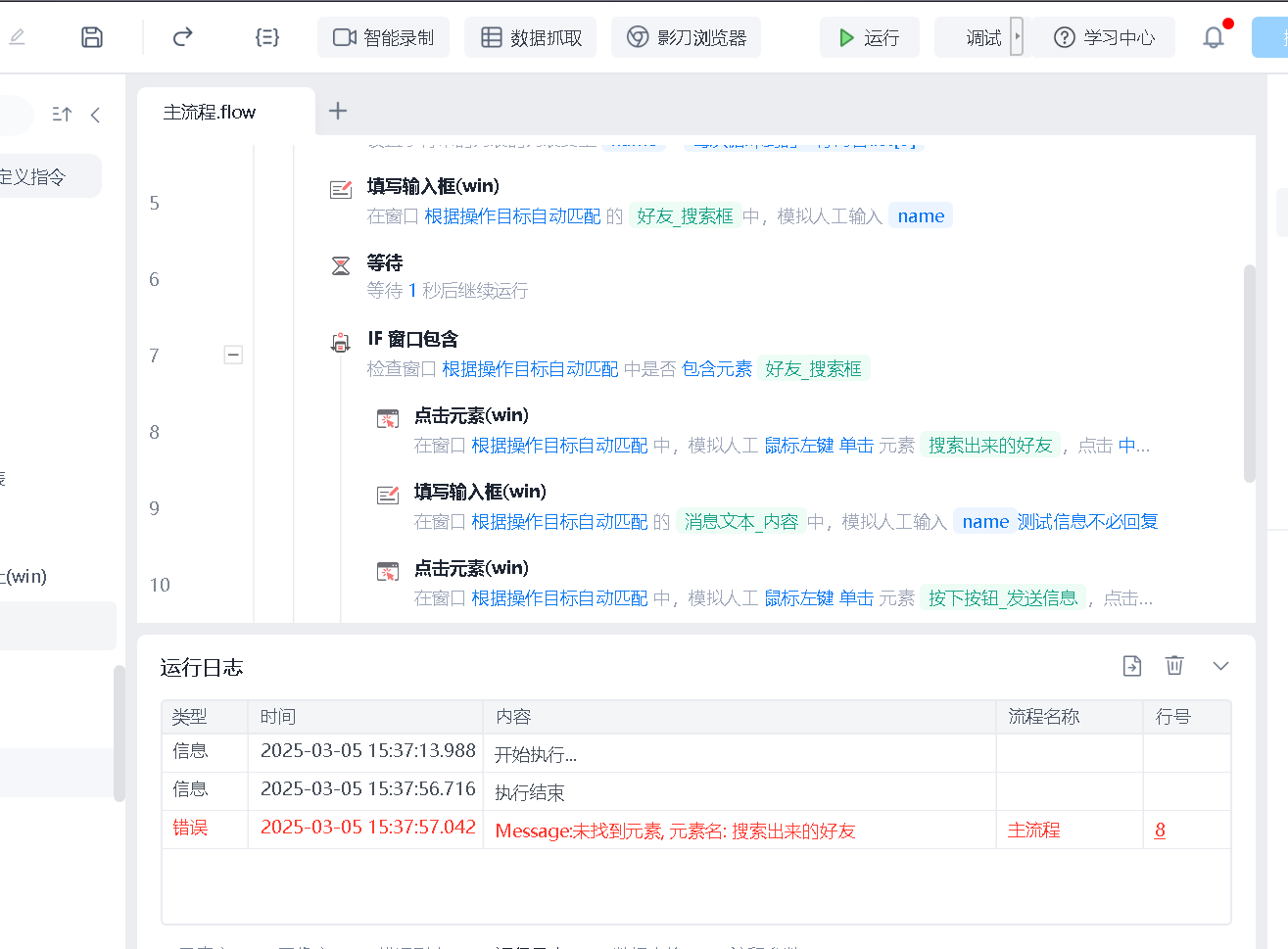Image resolution: width=1288 pixels, height=949 pixels.
Task: Click the 好友_搜索框 tag in line 5
Action: [x=685, y=215]
